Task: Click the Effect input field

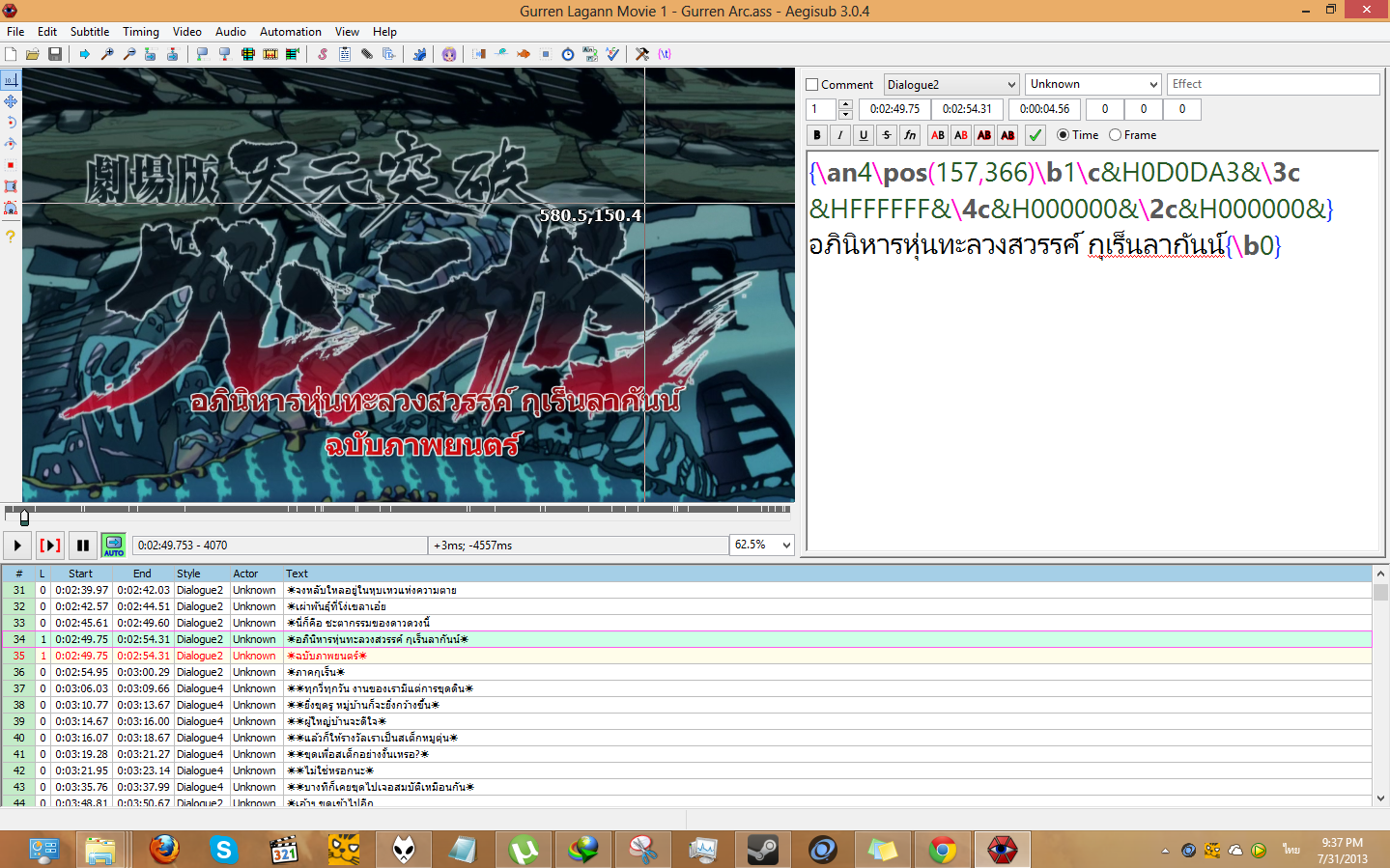Action: click(1273, 85)
